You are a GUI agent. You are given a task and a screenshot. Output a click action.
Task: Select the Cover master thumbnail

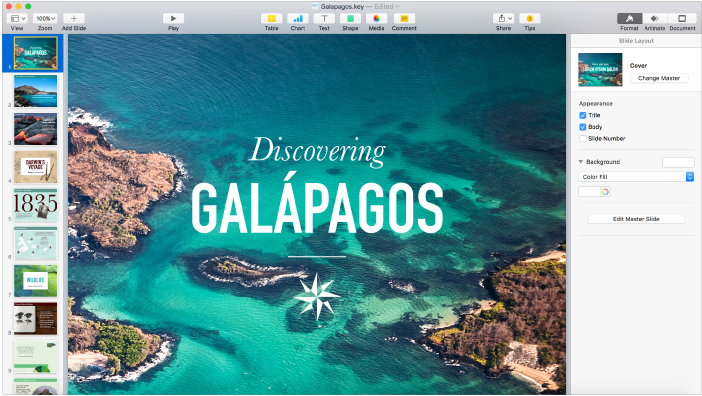(600, 69)
